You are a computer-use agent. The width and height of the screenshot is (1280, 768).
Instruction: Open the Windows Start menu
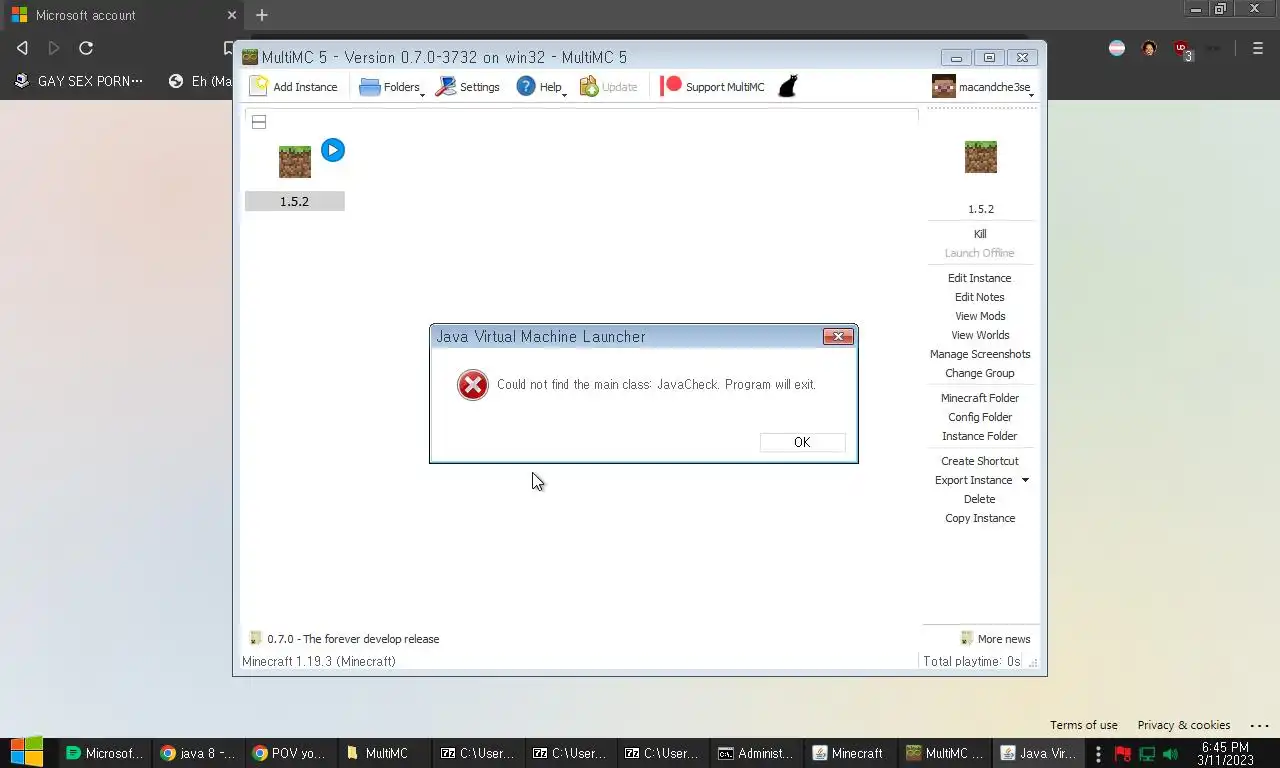click(x=27, y=753)
